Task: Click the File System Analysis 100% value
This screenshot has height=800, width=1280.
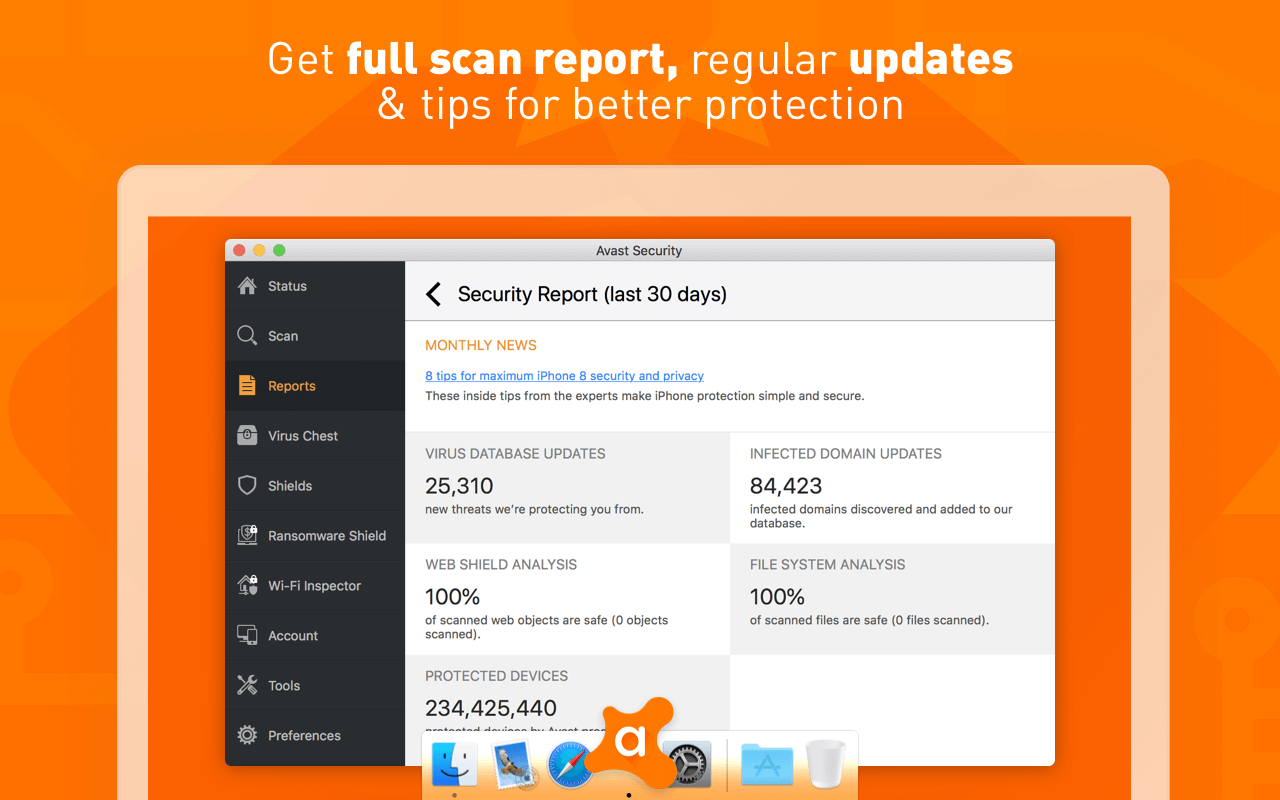Action: 777,597
